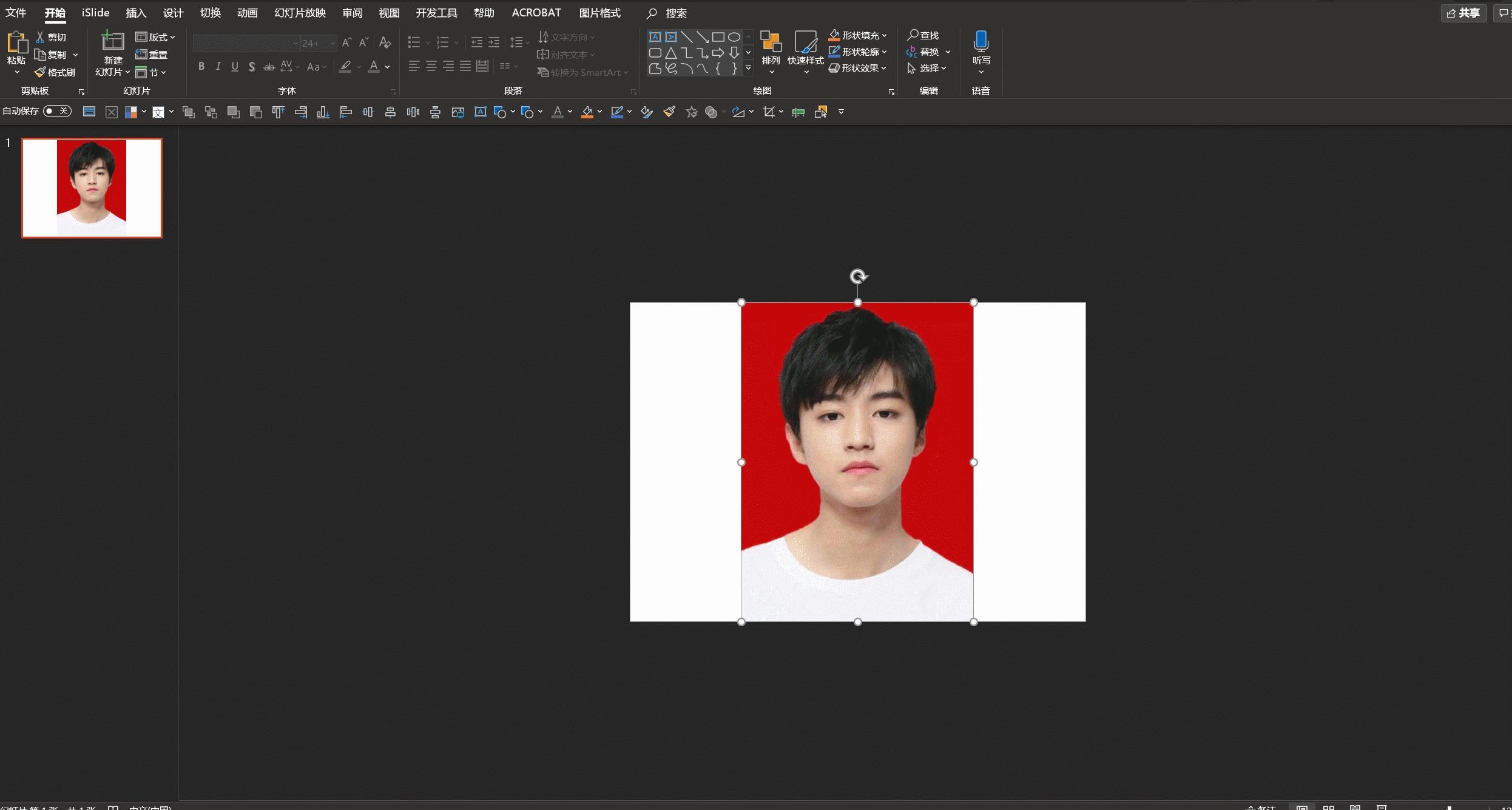This screenshot has width=1512, height=810.
Task: Click the rotation handle above the picture
Action: click(858, 277)
